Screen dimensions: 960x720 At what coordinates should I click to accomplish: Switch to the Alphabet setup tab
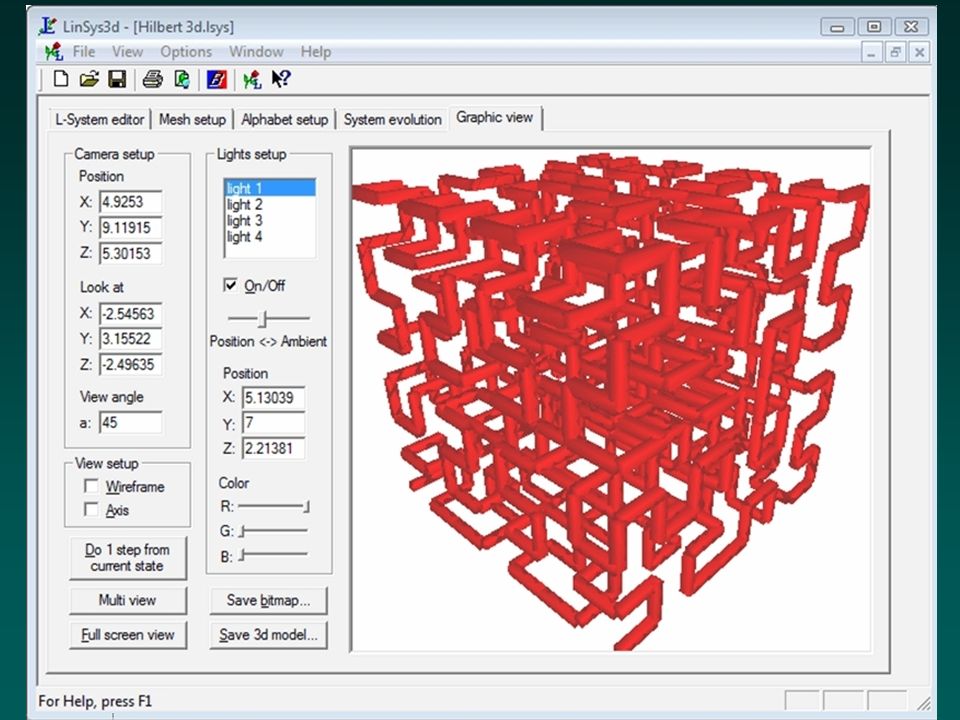285,119
